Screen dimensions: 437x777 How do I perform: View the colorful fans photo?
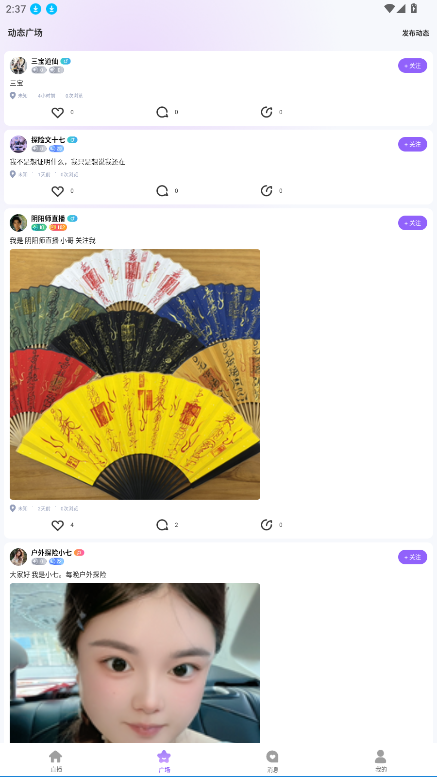(x=135, y=374)
